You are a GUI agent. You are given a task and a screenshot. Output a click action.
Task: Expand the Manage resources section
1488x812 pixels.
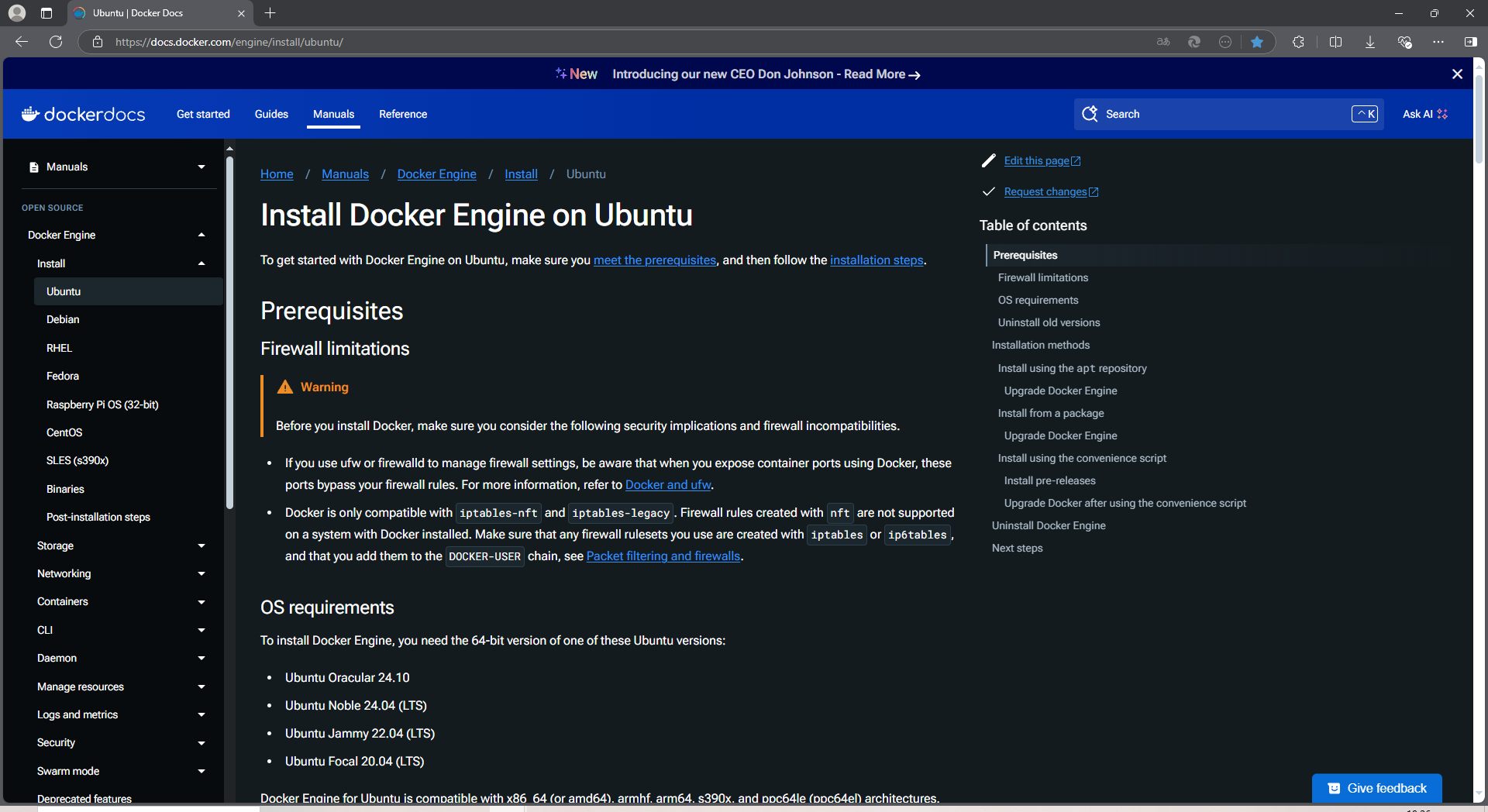click(201, 686)
